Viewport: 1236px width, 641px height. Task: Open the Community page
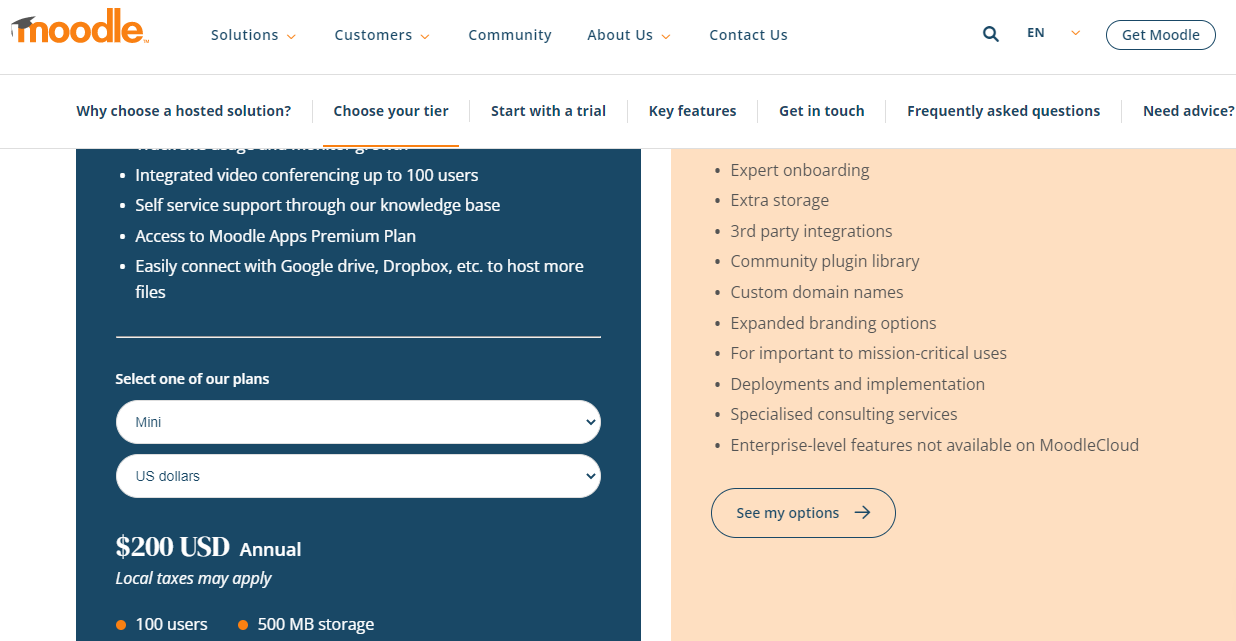click(x=510, y=35)
